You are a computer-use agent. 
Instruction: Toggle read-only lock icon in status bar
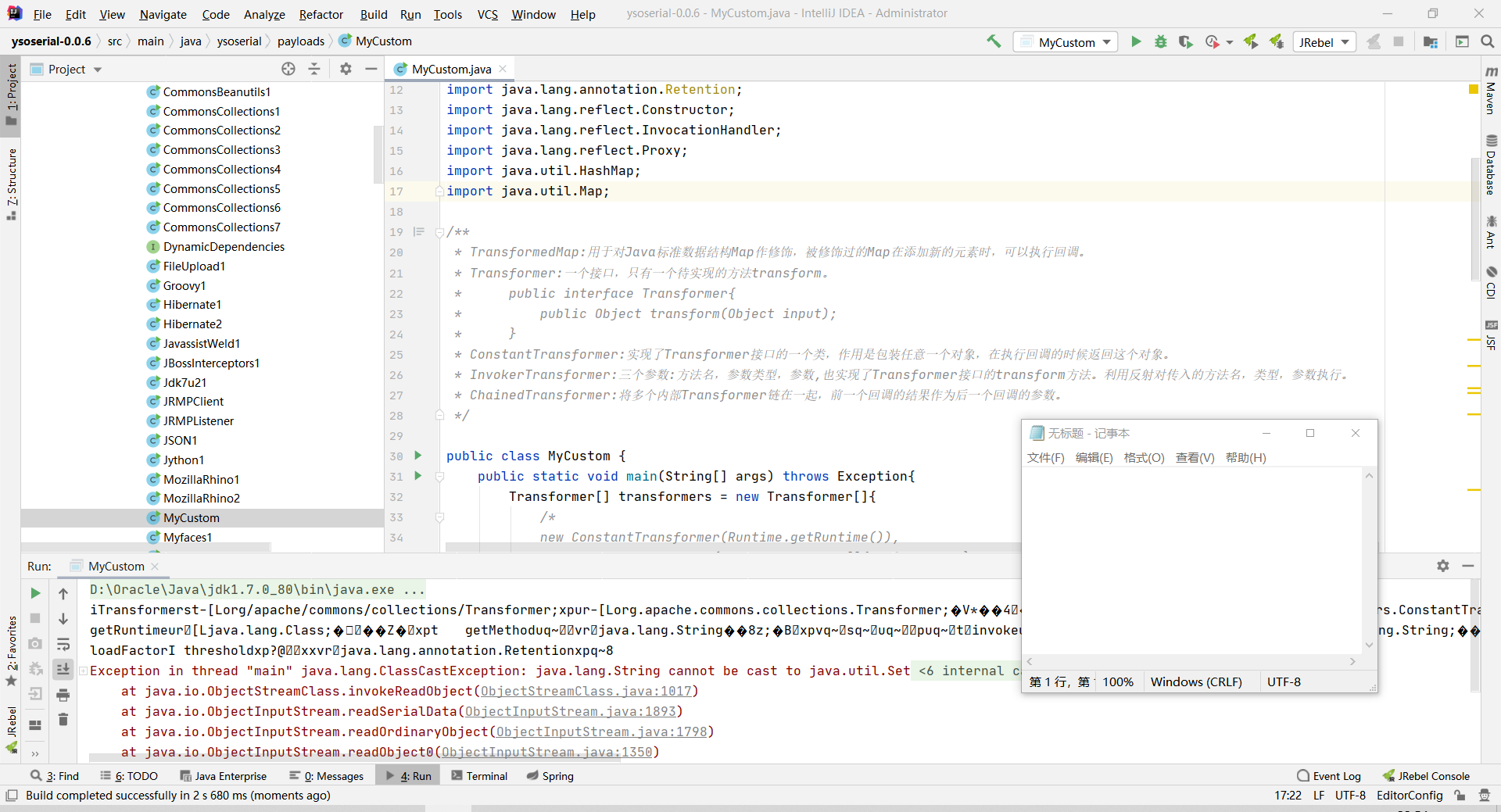click(1460, 796)
